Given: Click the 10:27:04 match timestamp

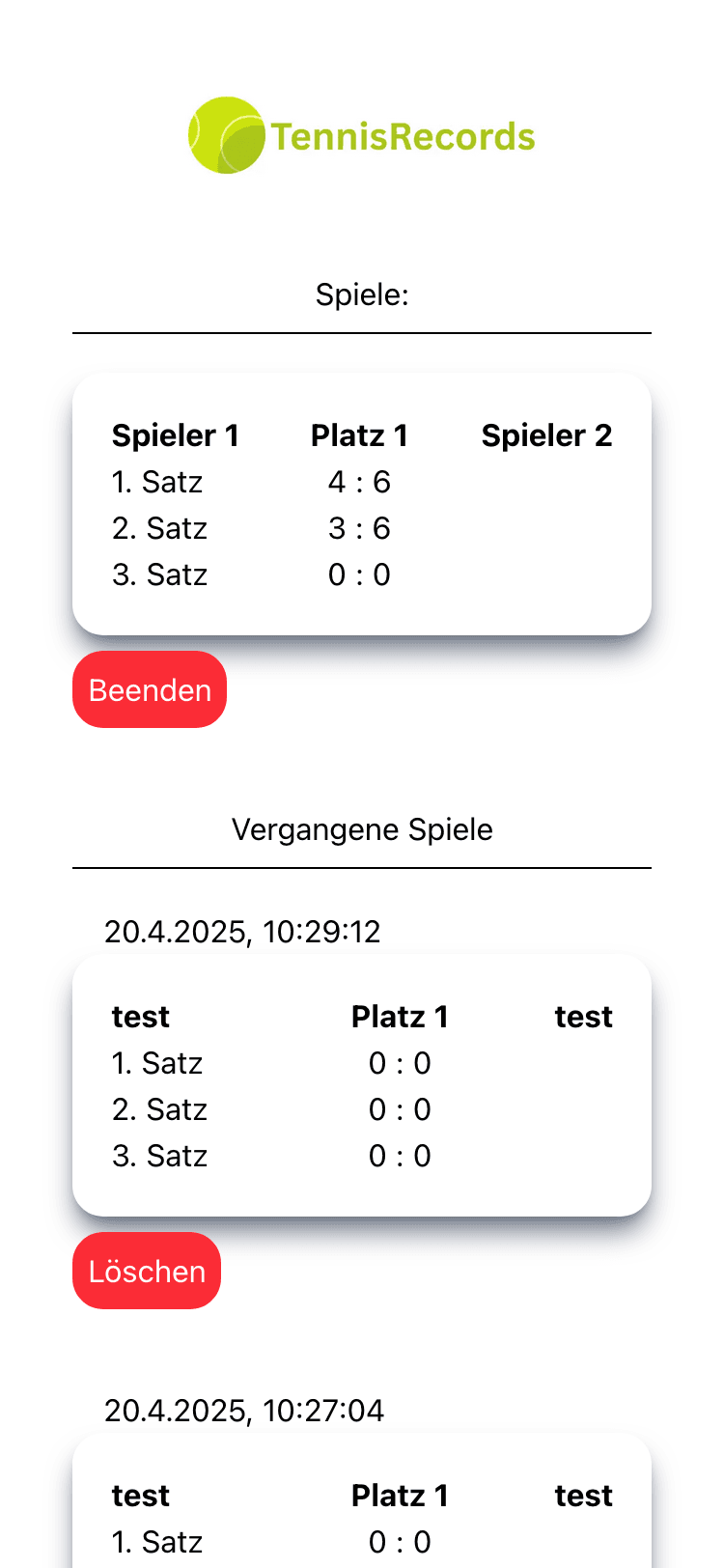Looking at the screenshot, I should (244, 1411).
